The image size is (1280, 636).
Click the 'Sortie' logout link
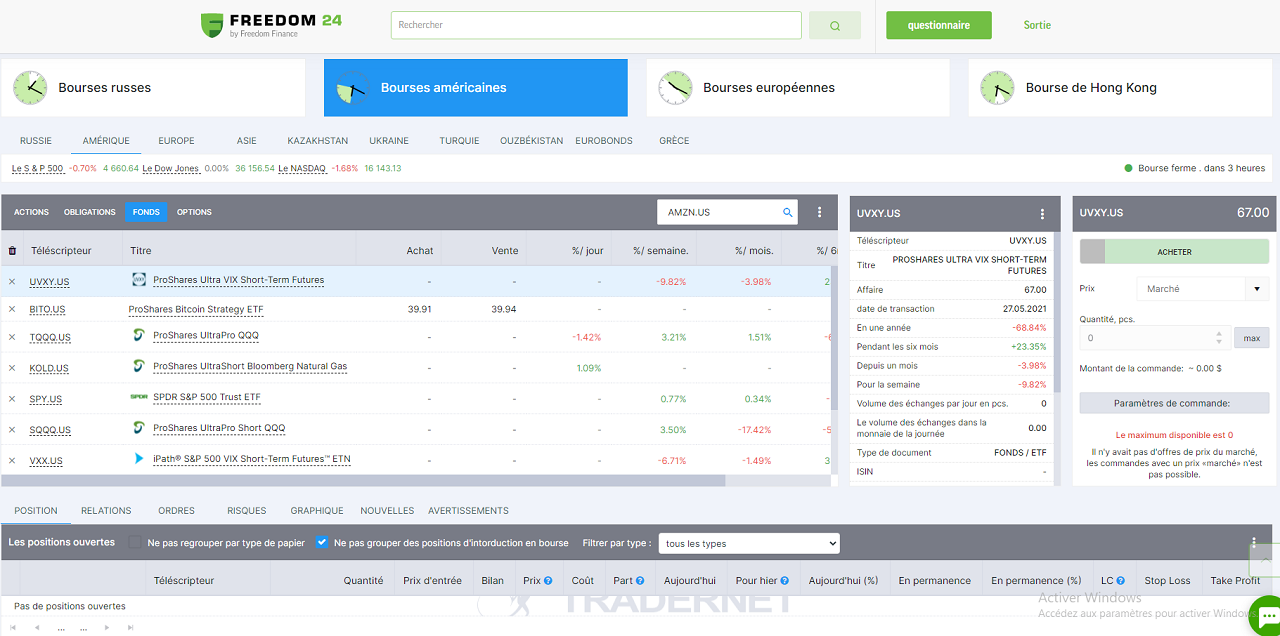tap(1037, 26)
